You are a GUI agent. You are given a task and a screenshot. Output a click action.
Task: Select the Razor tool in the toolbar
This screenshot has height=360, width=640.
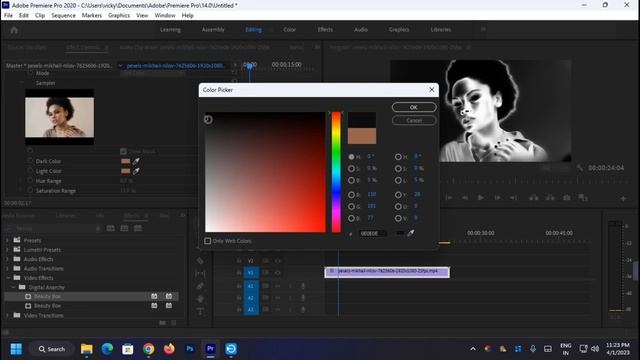pyautogui.click(x=200, y=260)
